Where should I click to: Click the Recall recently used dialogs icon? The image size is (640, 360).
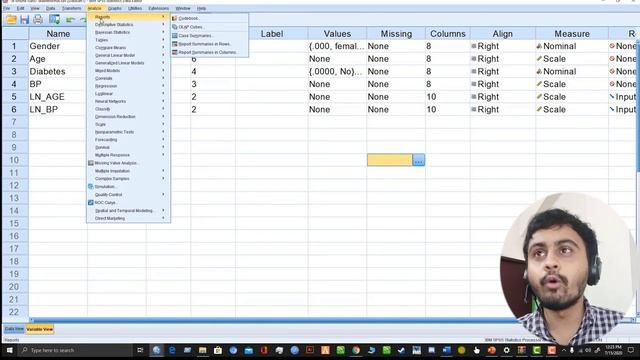tap(54, 19)
